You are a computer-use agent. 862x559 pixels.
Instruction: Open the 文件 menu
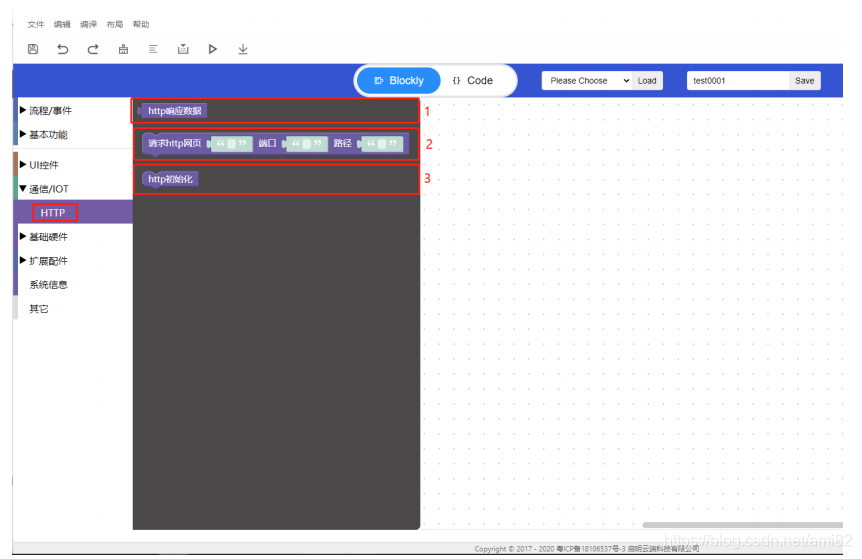(x=36, y=24)
